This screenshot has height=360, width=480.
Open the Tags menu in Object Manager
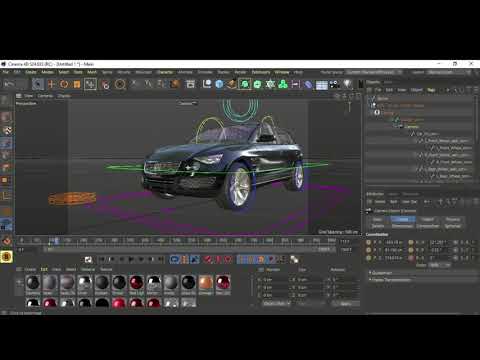pyautogui.click(x=431, y=90)
